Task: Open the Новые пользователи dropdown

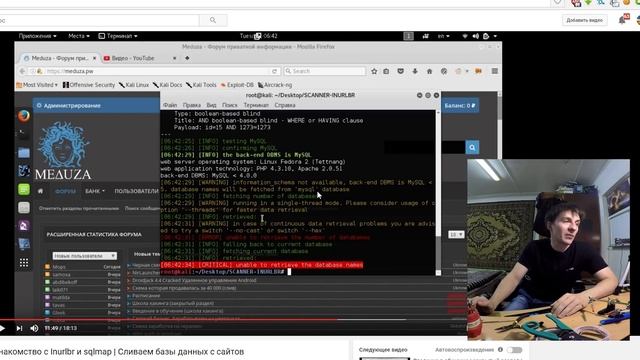Action: tap(84, 256)
